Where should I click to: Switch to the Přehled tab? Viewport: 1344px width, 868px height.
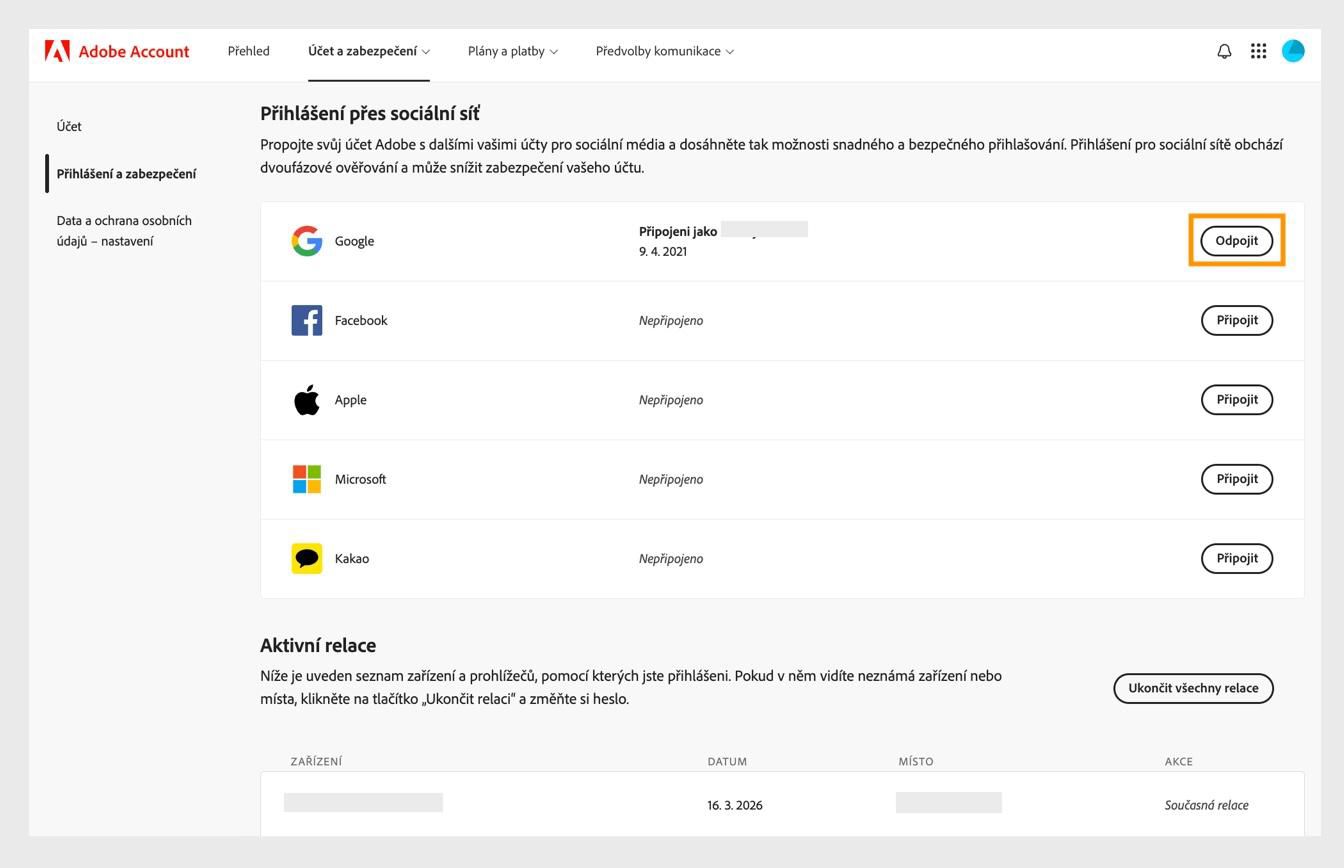pos(248,51)
